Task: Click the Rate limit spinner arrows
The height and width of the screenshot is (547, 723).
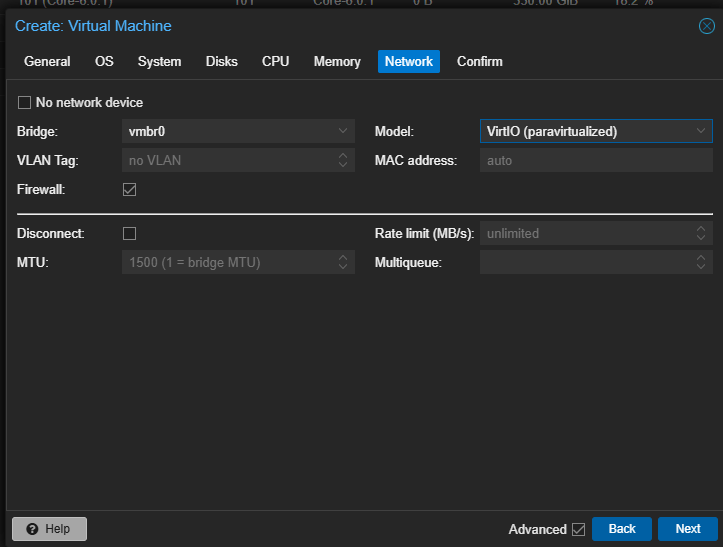Action: (701, 233)
